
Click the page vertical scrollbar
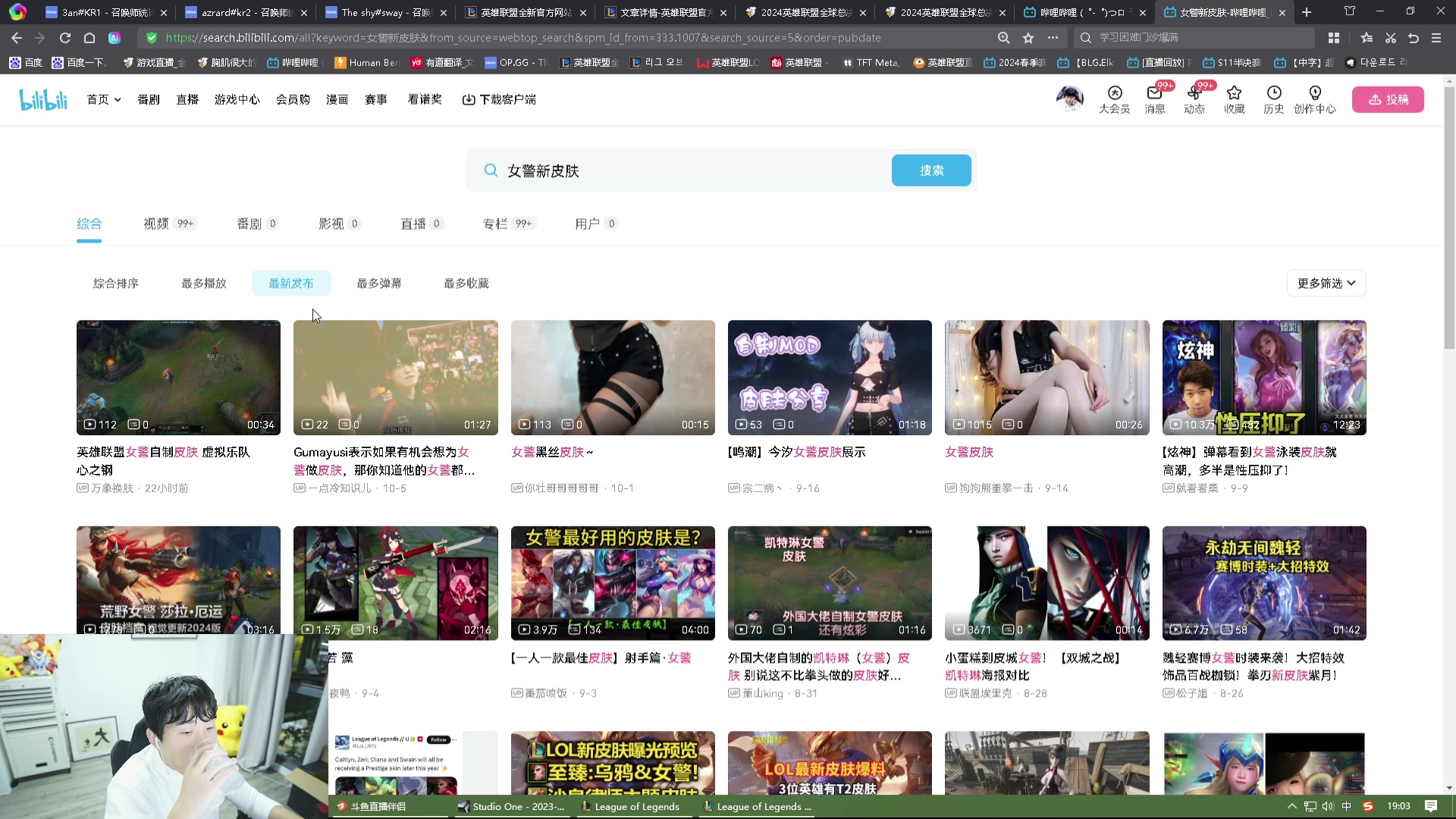click(1449, 216)
